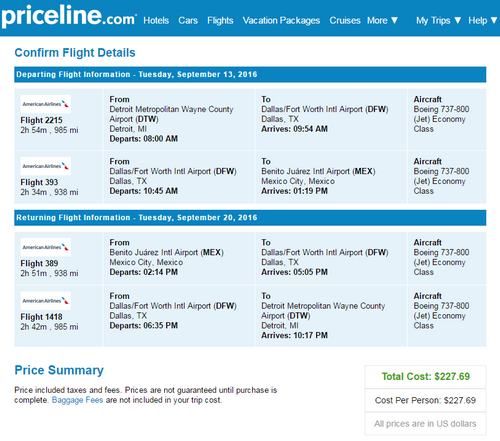Select Flights in the navigation bar
500x441 pixels.
[220, 21]
